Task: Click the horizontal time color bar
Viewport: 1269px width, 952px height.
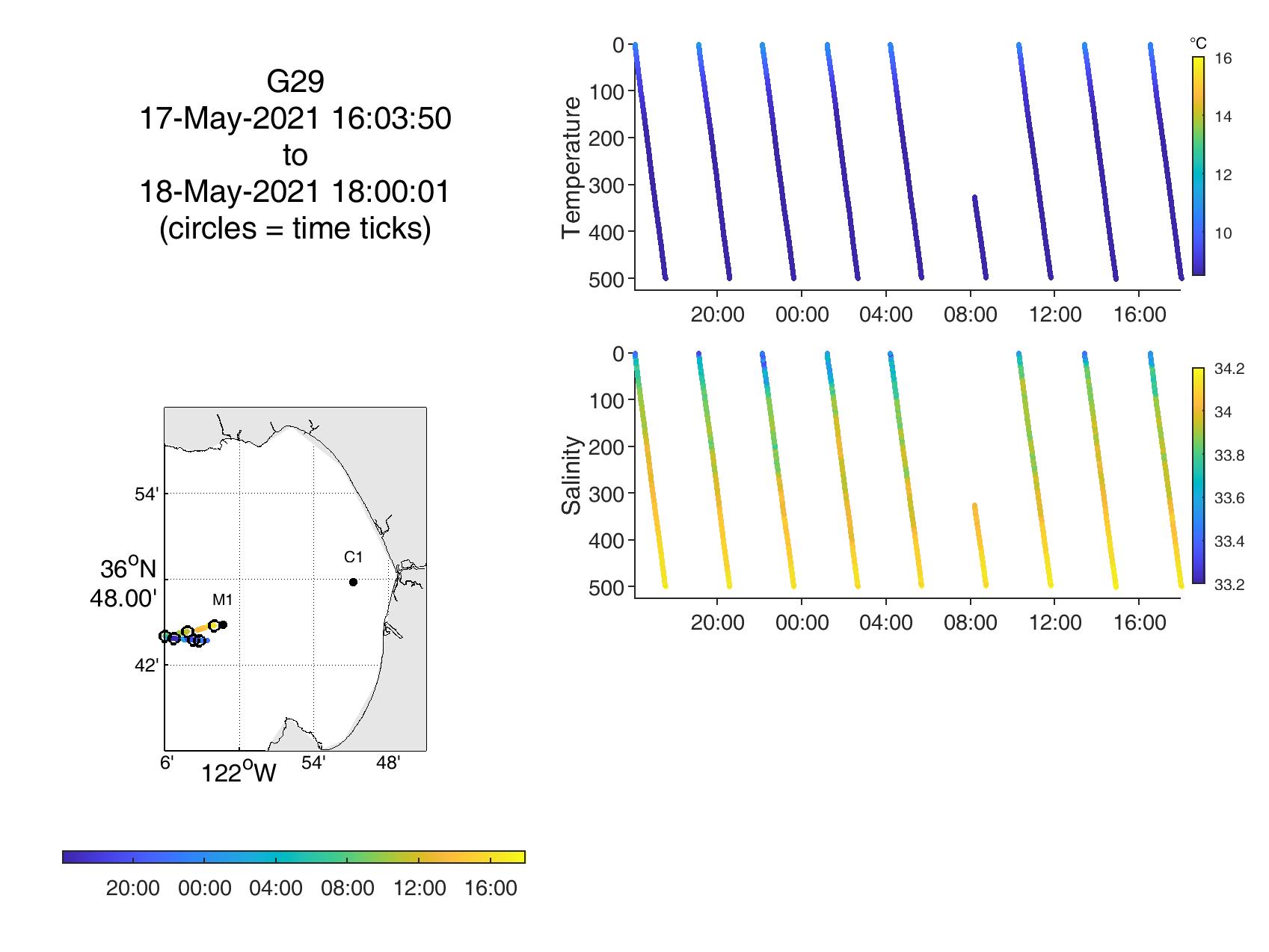Action: 294,857
